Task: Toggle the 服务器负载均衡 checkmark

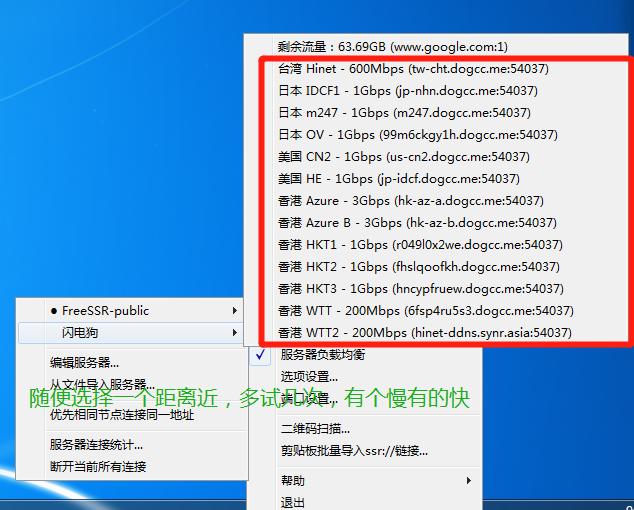Action: 260,355
